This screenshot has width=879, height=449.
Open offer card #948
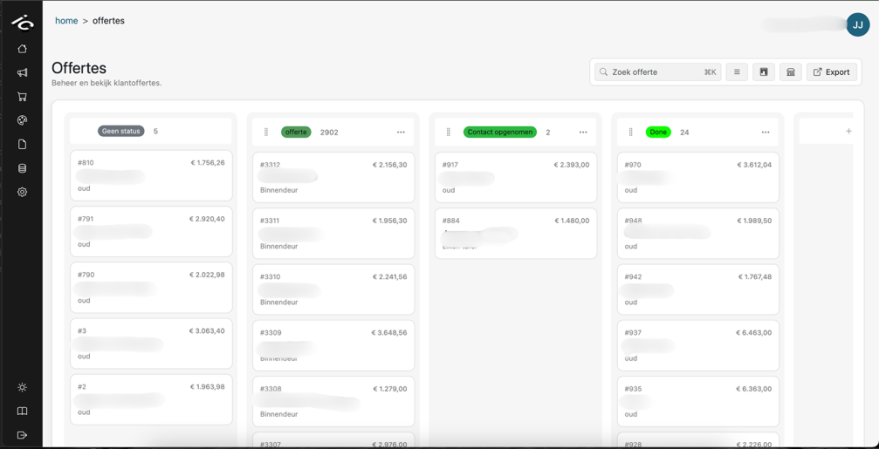[698, 233]
